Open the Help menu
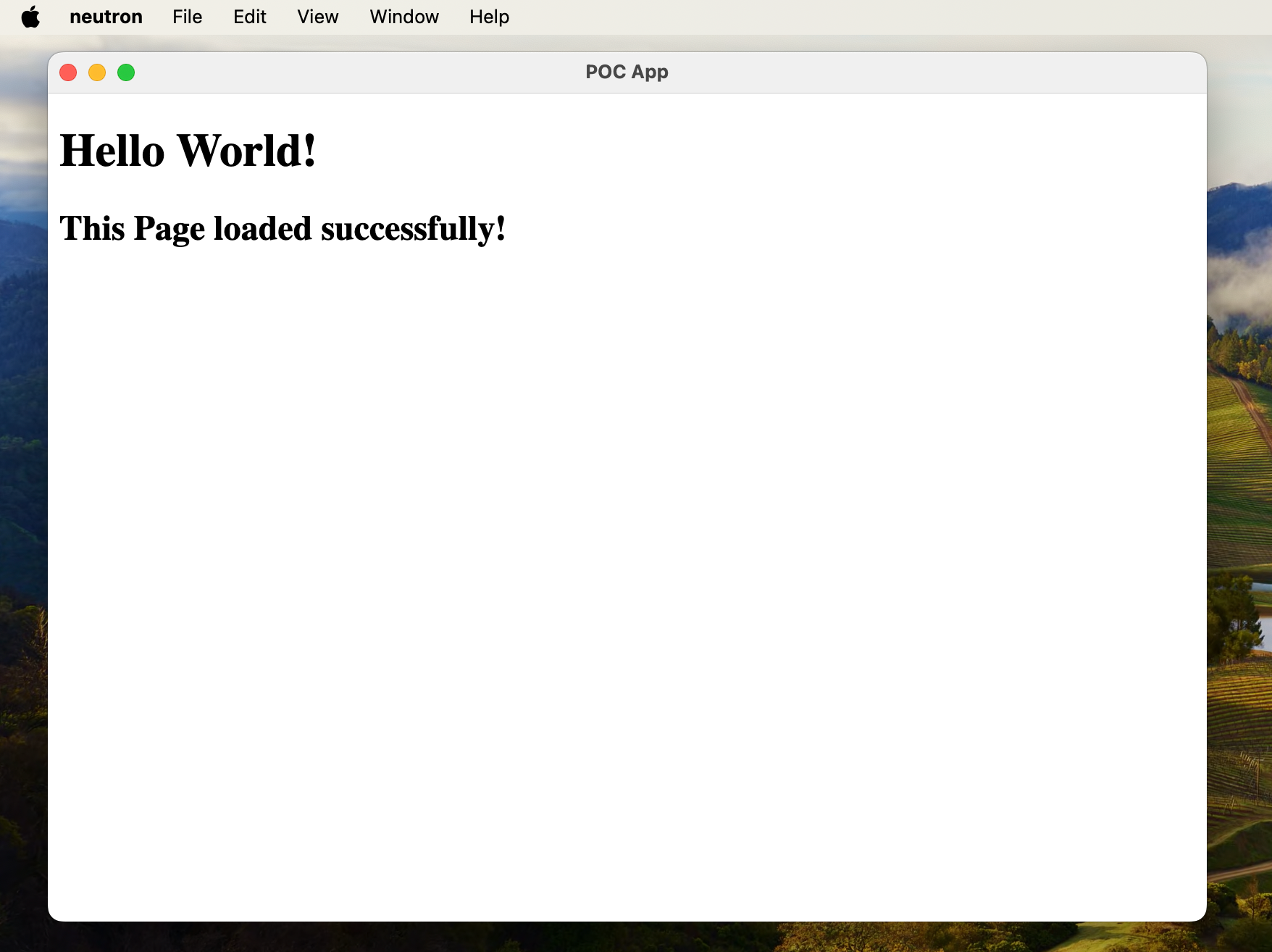The width and height of the screenshot is (1272, 952). pyautogui.click(x=489, y=17)
